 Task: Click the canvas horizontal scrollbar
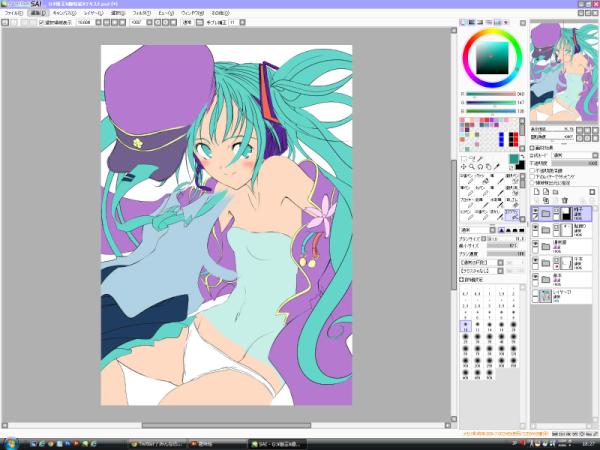click(227, 426)
